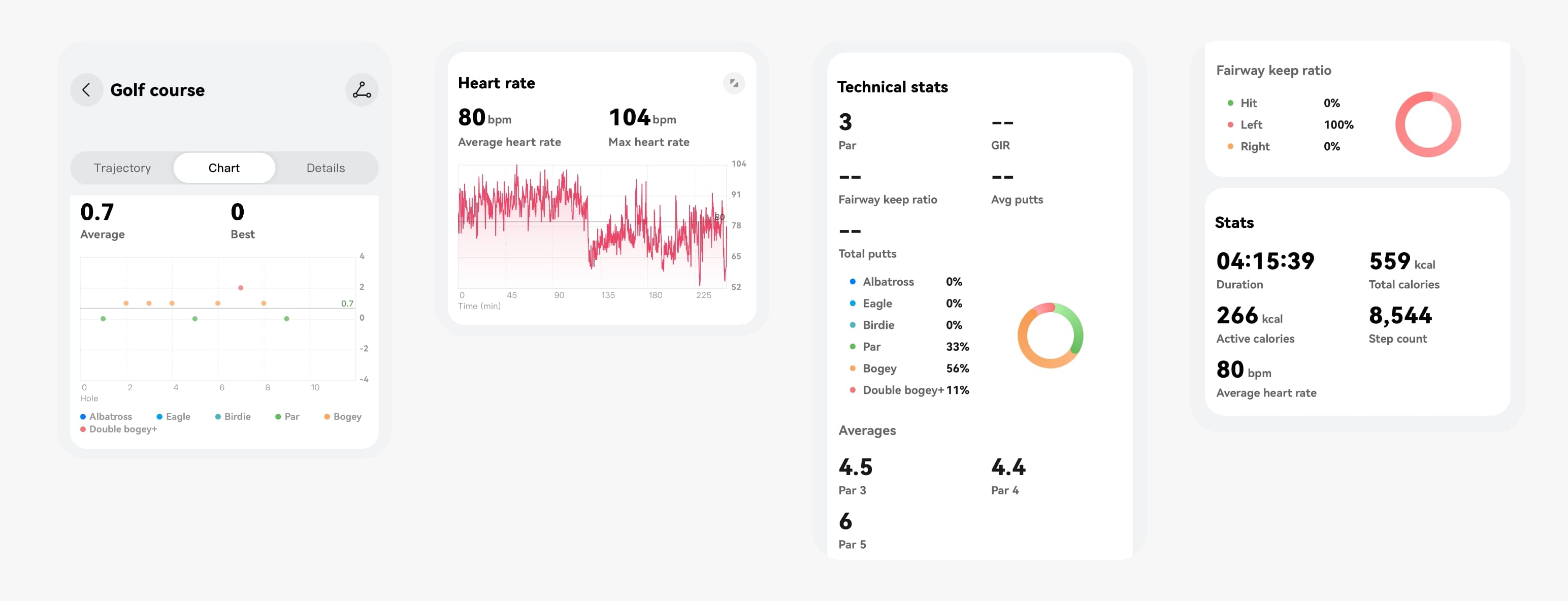Toggle Albatross legend in score chart
Image resolution: width=1568 pixels, height=601 pixels.
coord(106,417)
